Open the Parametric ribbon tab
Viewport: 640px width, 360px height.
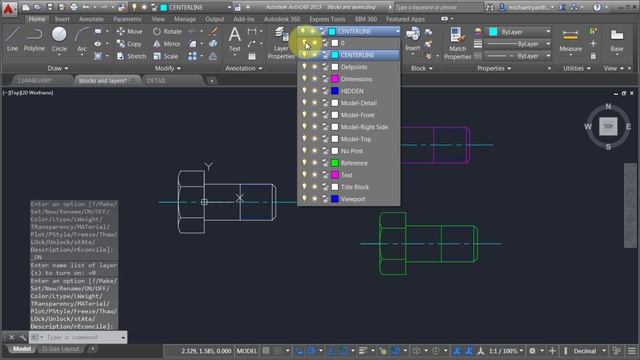tap(127, 19)
